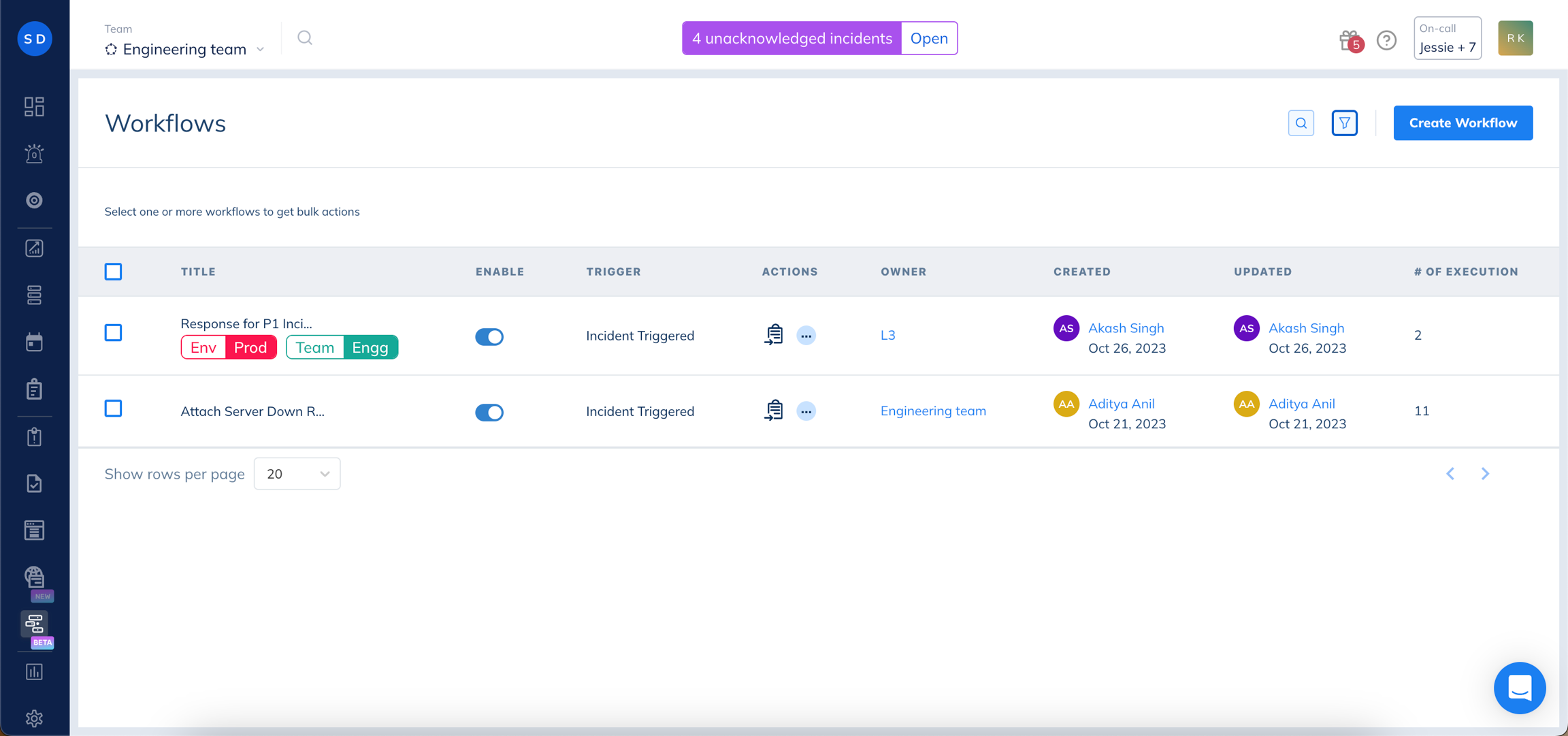Open more actions for Attach Server Down row
The height and width of the screenshot is (736, 1568).
[806, 411]
